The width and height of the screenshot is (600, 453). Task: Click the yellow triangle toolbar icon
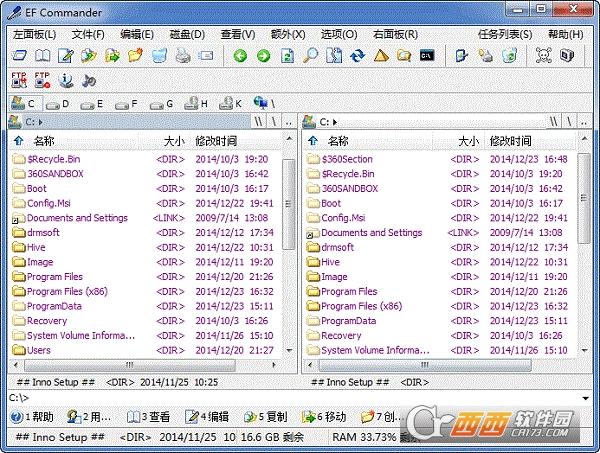(381, 56)
